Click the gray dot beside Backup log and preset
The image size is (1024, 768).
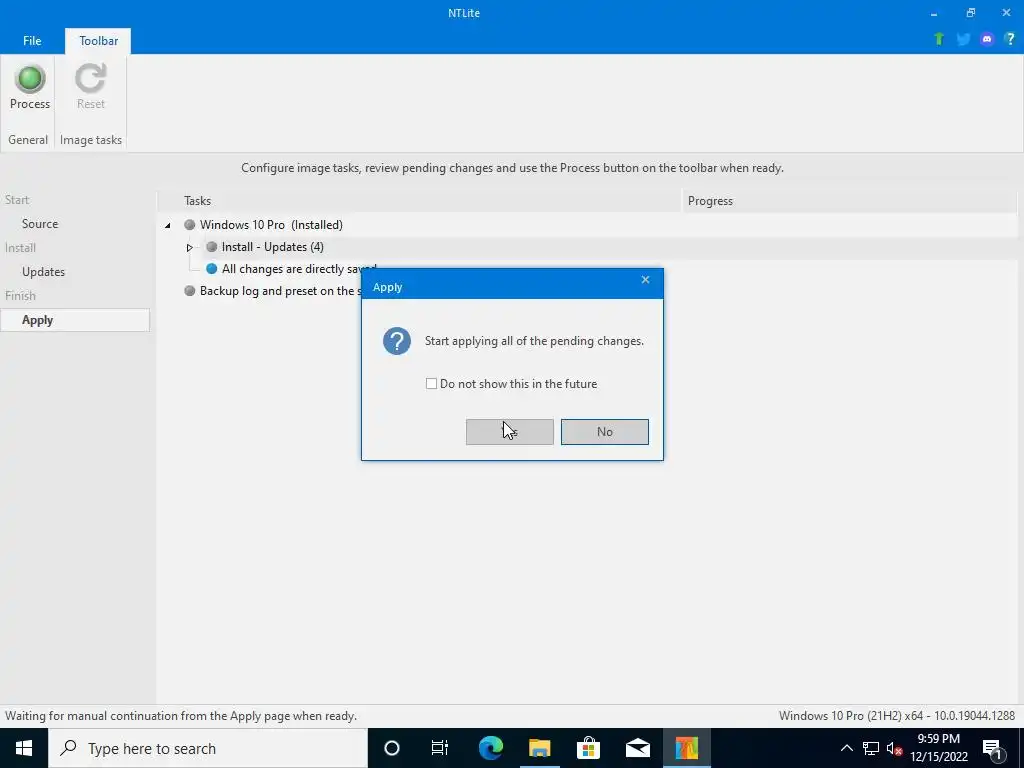click(189, 291)
